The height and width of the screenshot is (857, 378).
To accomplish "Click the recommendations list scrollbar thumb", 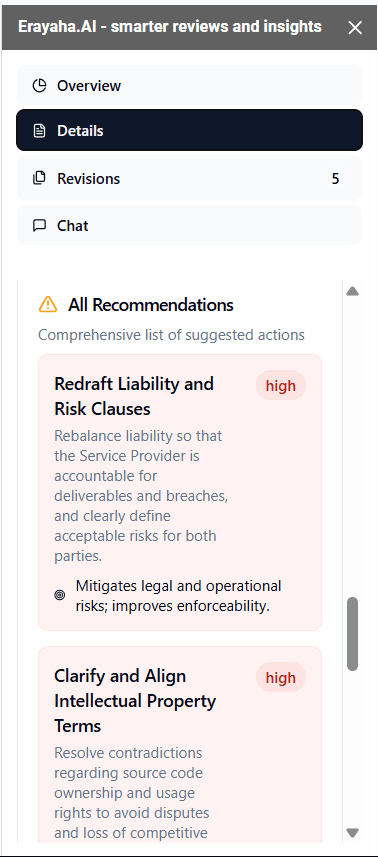I will click(x=352, y=634).
